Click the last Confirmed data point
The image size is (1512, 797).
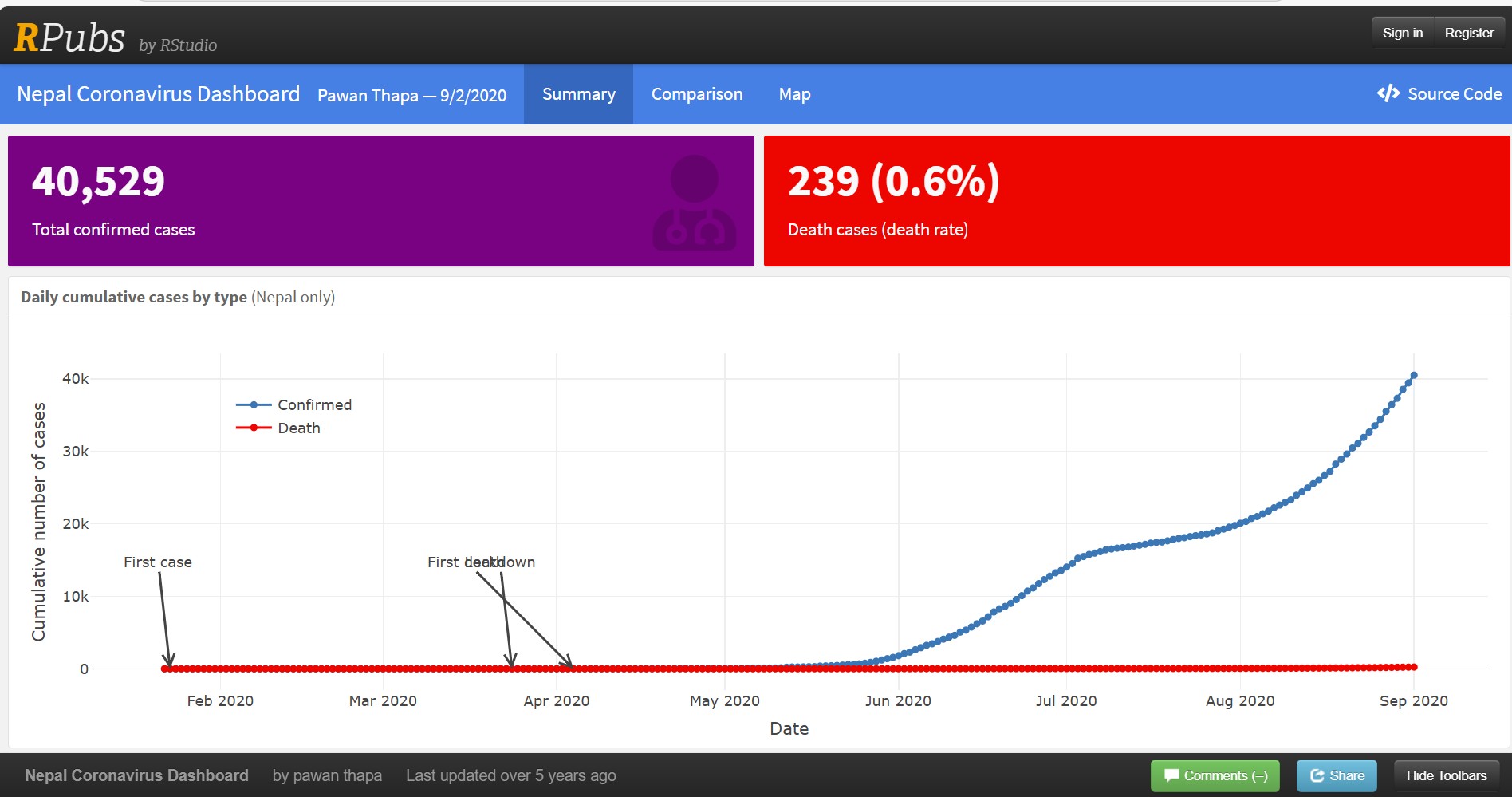tap(1414, 375)
